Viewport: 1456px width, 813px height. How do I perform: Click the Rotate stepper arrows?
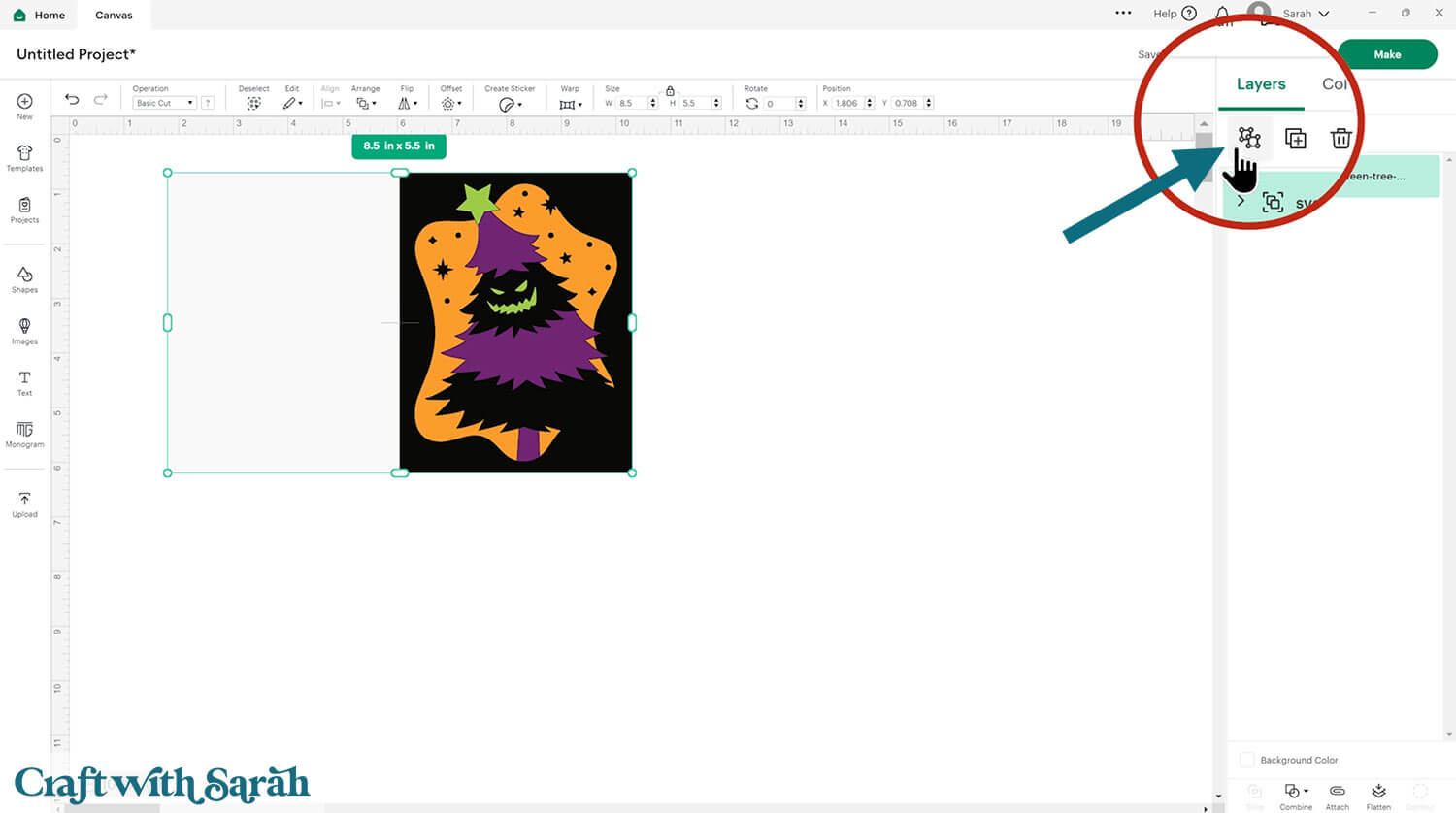[x=801, y=103]
